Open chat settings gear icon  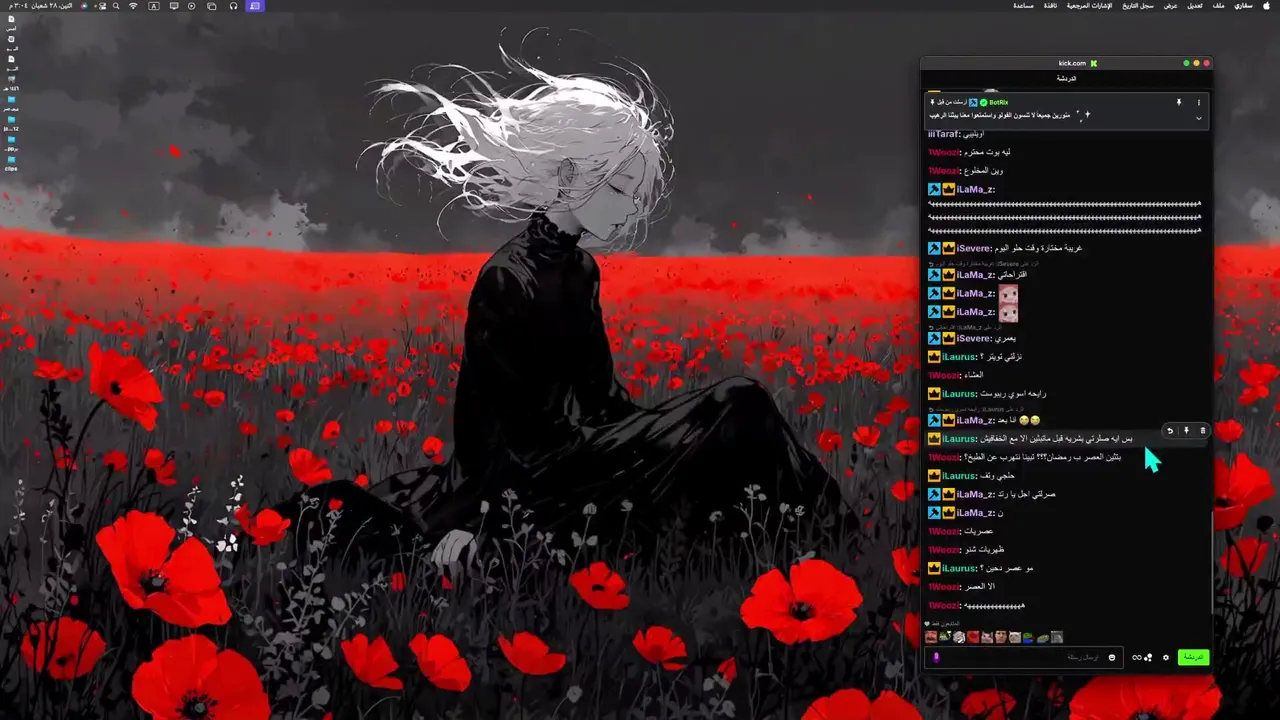click(1166, 657)
